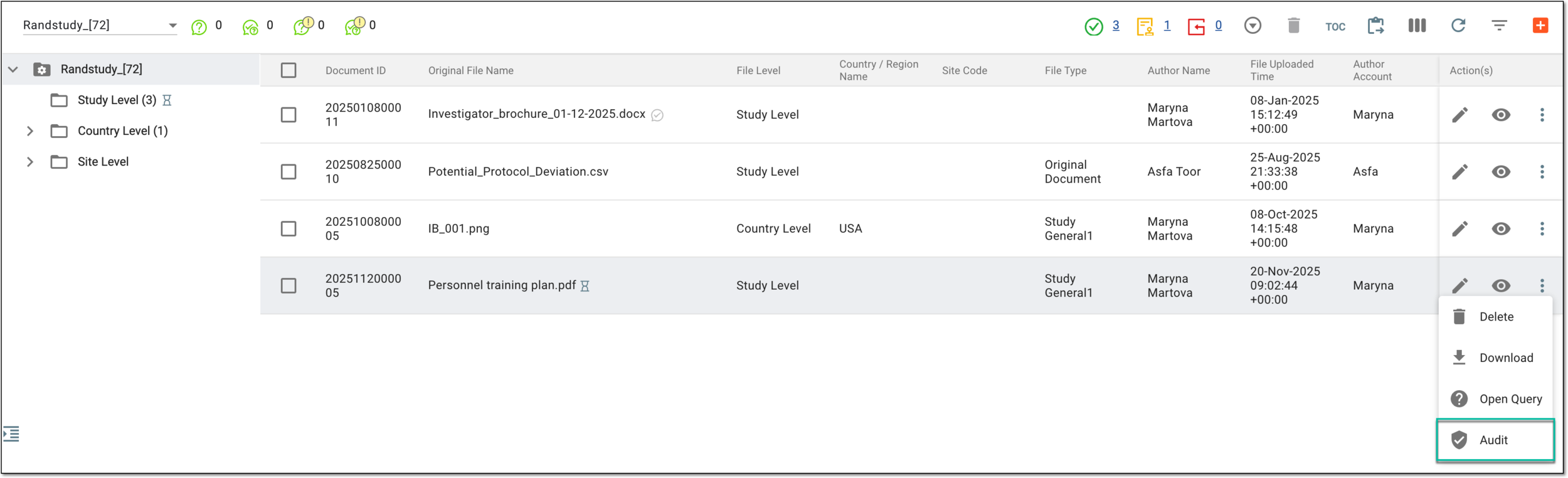Click the Investigator_brochure_01-12-2025.docx file name
The width and height of the screenshot is (1568, 478).
(x=536, y=114)
